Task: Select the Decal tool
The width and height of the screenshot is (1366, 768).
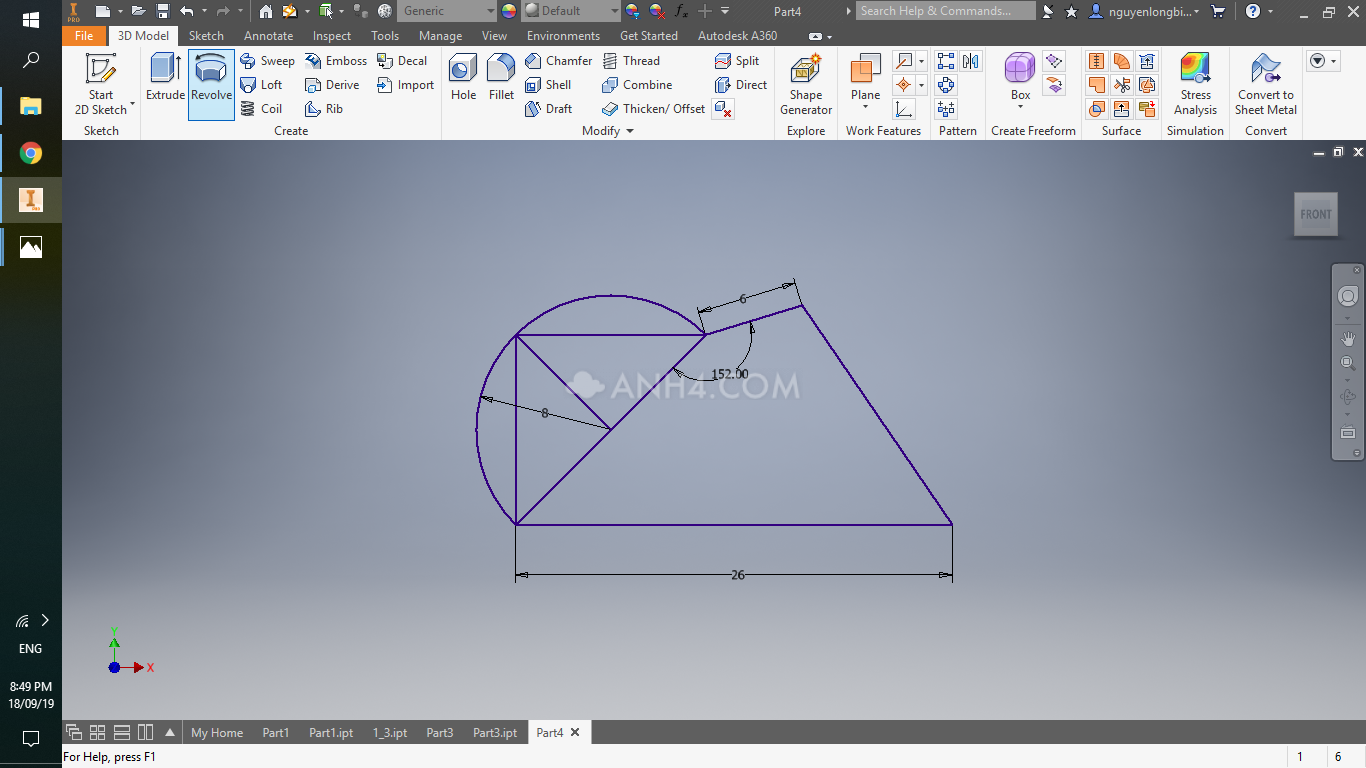Action: click(x=402, y=61)
